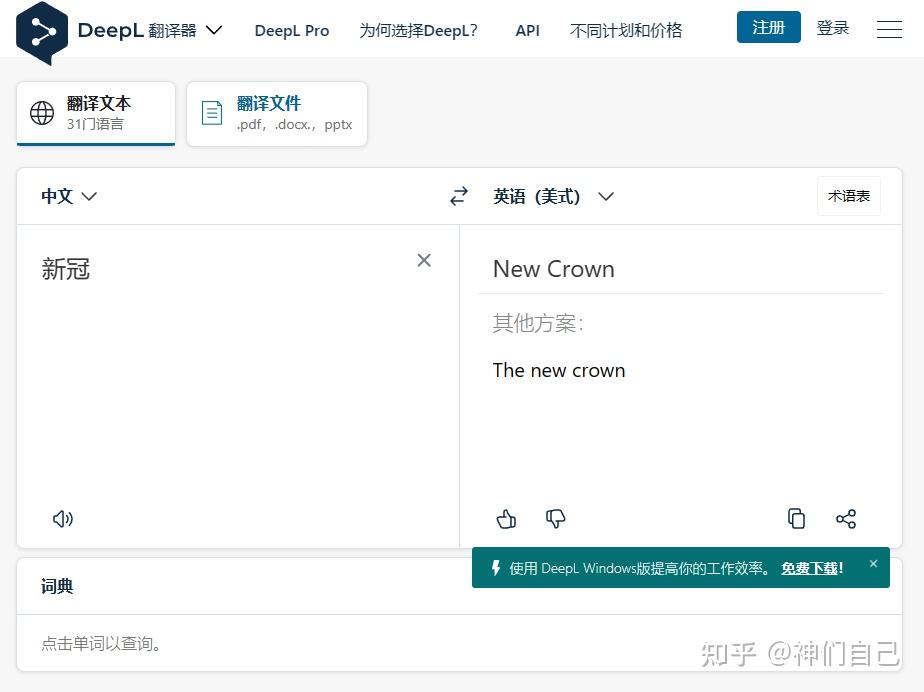Image resolution: width=924 pixels, height=692 pixels.
Task: Give thumbs up feedback on the translation
Action: 506,519
